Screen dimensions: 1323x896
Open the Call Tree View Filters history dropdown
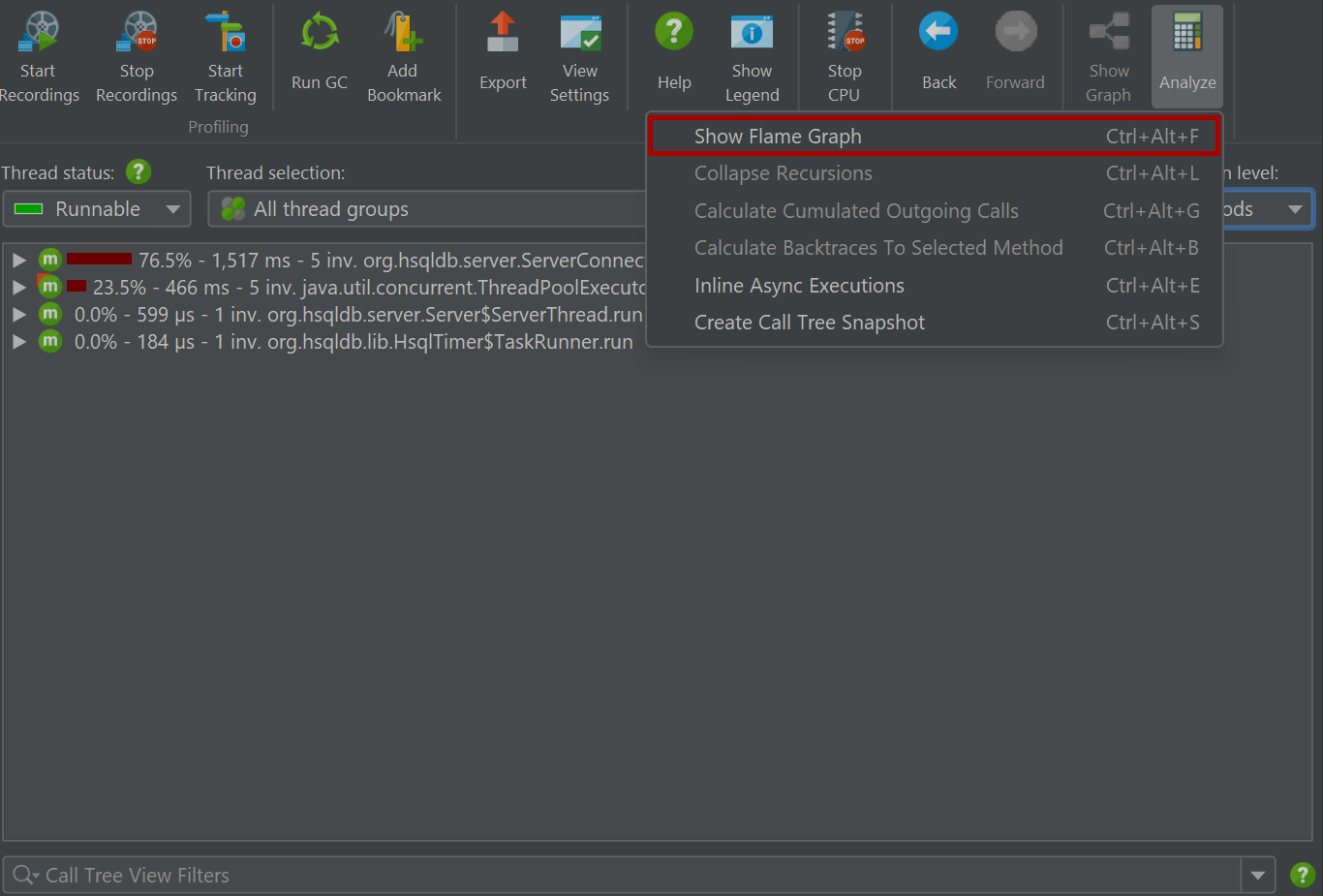(x=1257, y=876)
